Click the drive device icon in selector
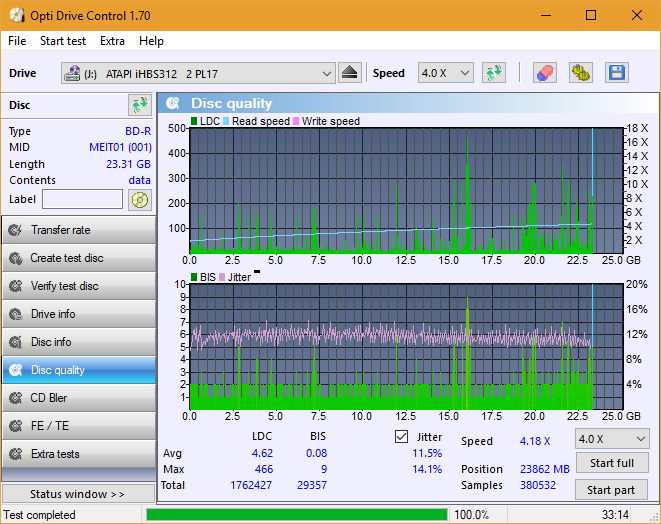This screenshot has width=661, height=524. click(72, 73)
